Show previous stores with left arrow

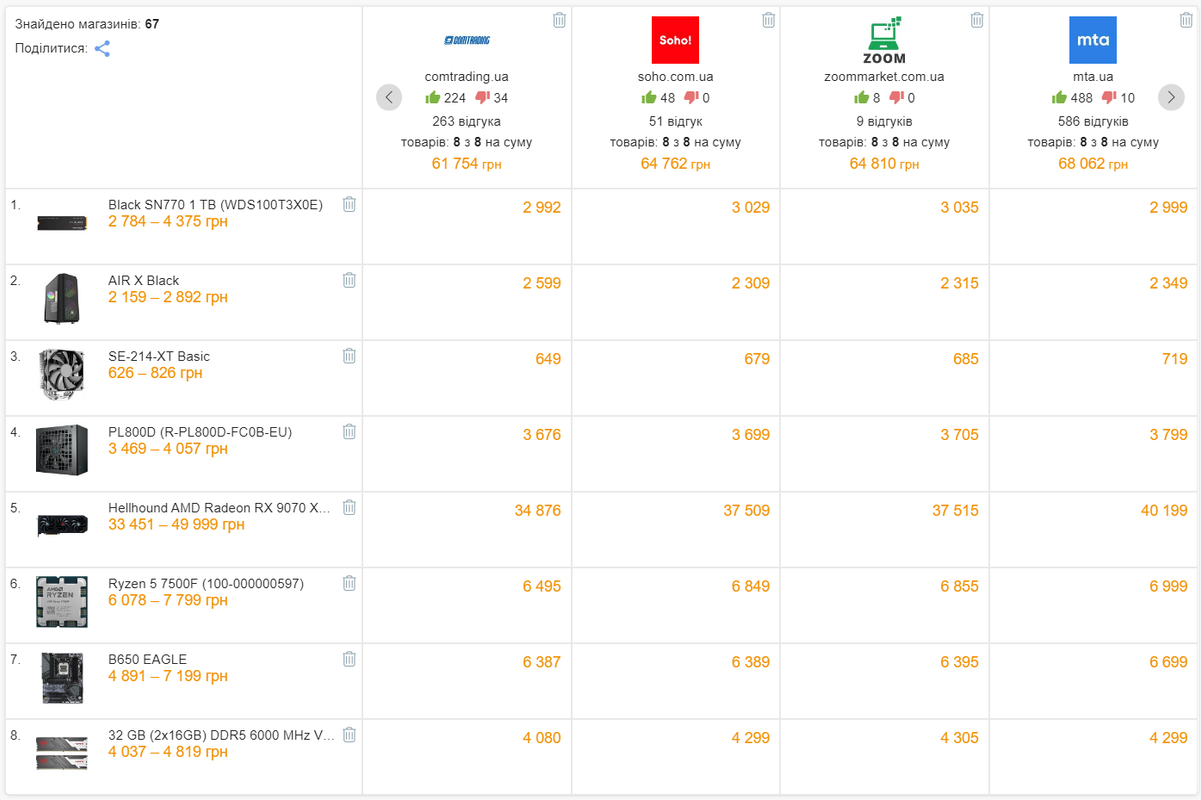[x=389, y=97]
